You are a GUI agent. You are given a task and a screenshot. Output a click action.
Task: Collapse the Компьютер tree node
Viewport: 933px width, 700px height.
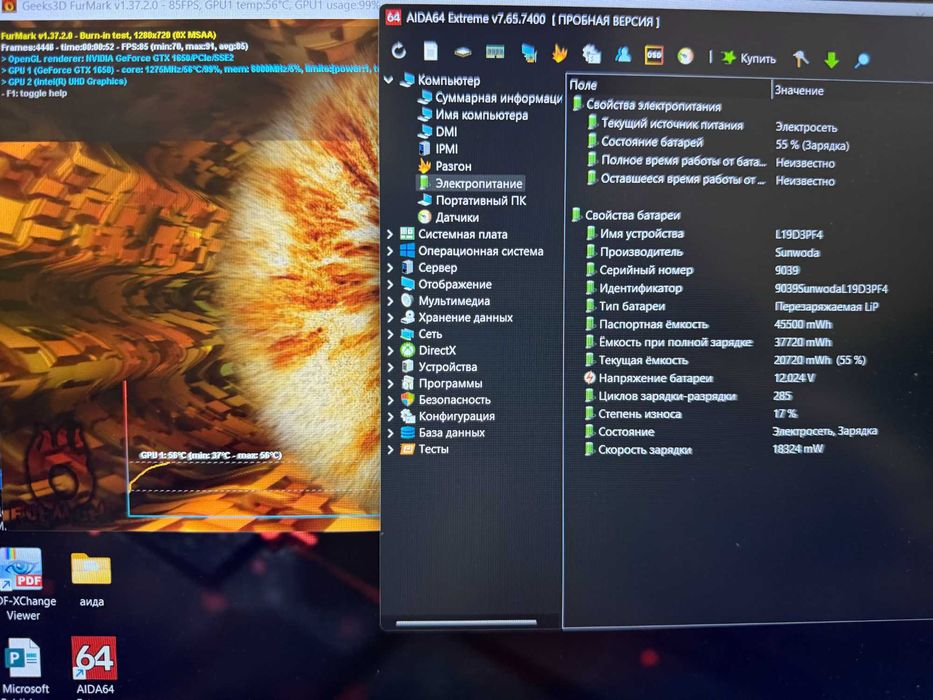[389, 79]
